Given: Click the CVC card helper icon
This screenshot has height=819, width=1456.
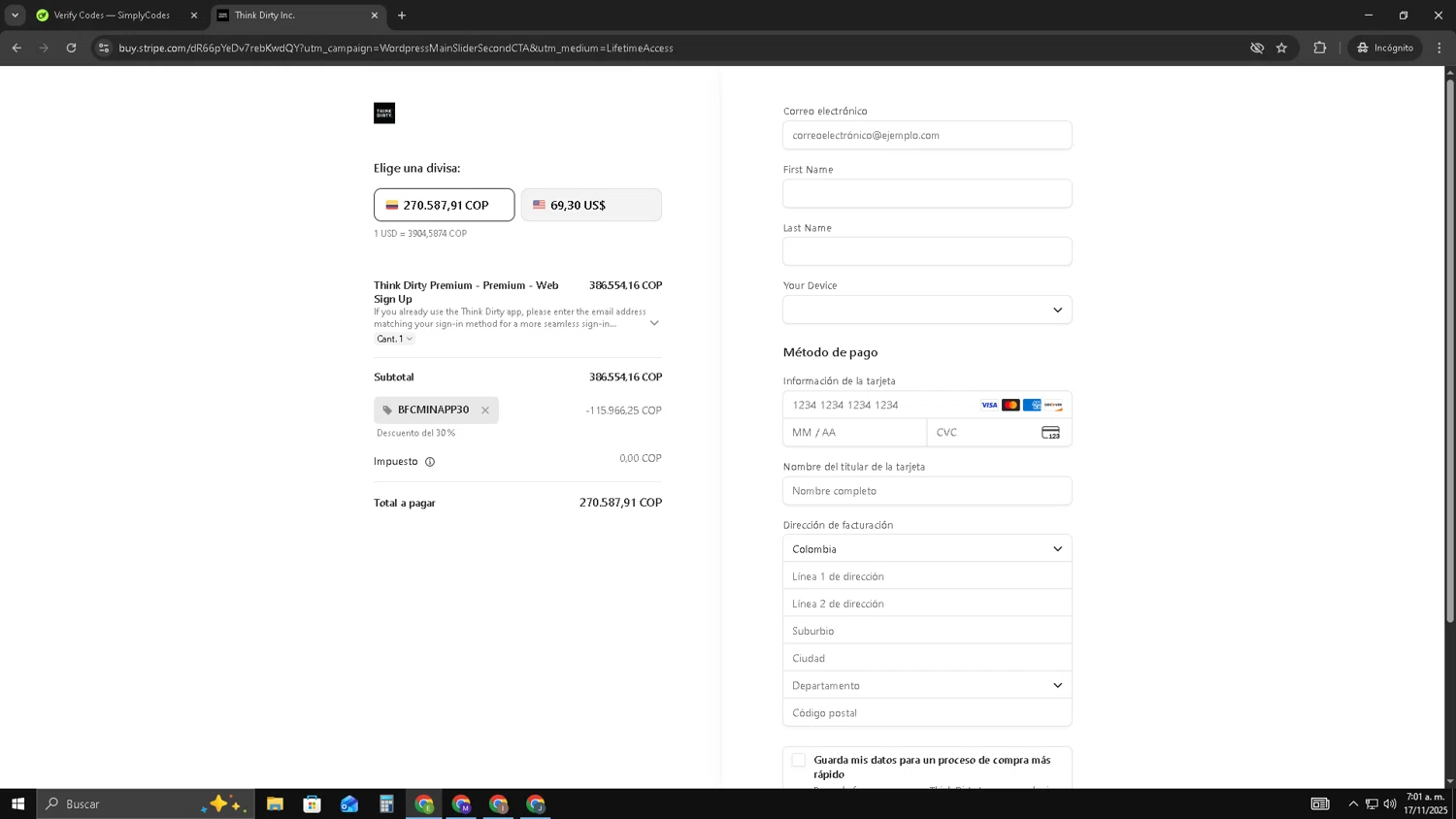Looking at the screenshot, I should point(1050,433).
